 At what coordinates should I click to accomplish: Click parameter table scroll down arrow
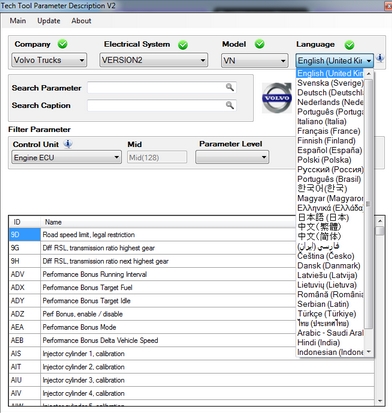coord(380,401)
